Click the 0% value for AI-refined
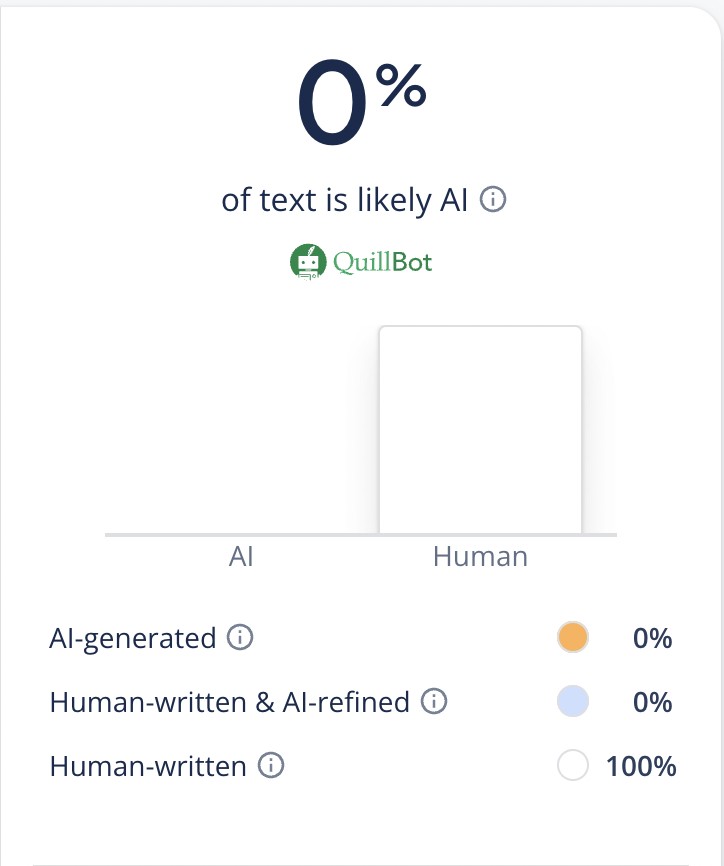The height and width of the screenshot is (866, 724). [652, 702]
